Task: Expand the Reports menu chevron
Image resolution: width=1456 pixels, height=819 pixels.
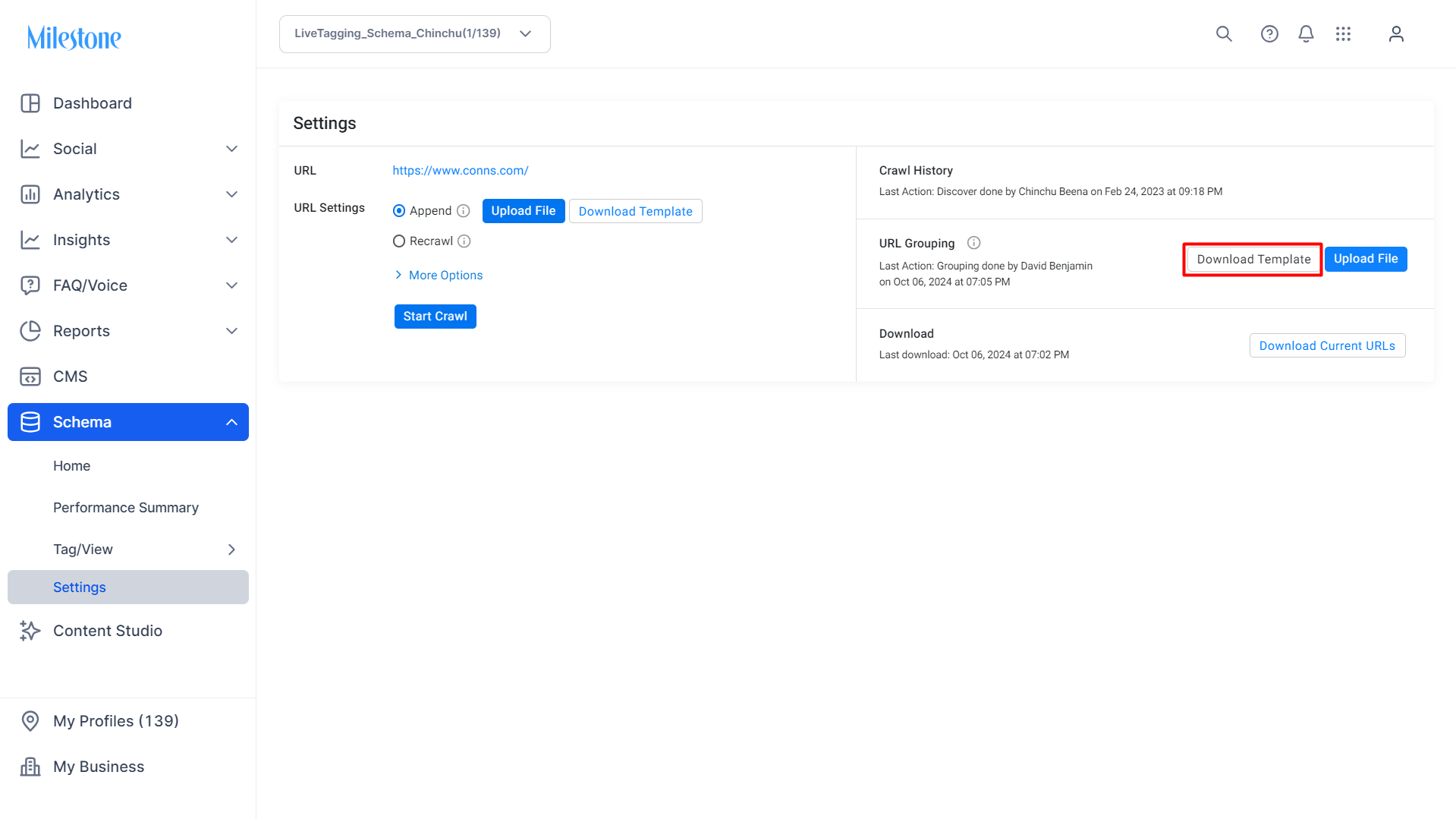Action: pyautogui.click(x=232, y=331)
